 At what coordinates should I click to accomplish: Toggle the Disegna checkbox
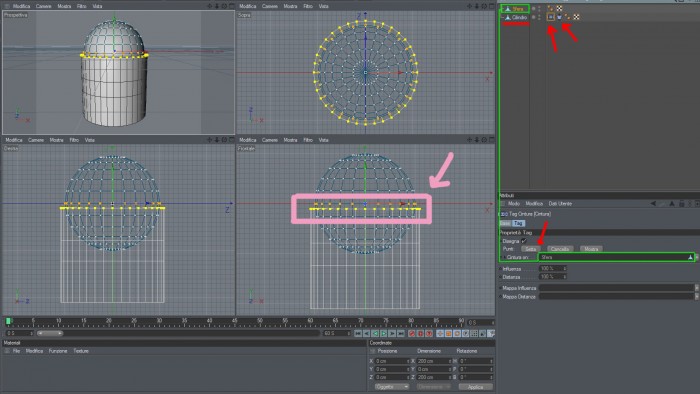[x=524, y=241]
